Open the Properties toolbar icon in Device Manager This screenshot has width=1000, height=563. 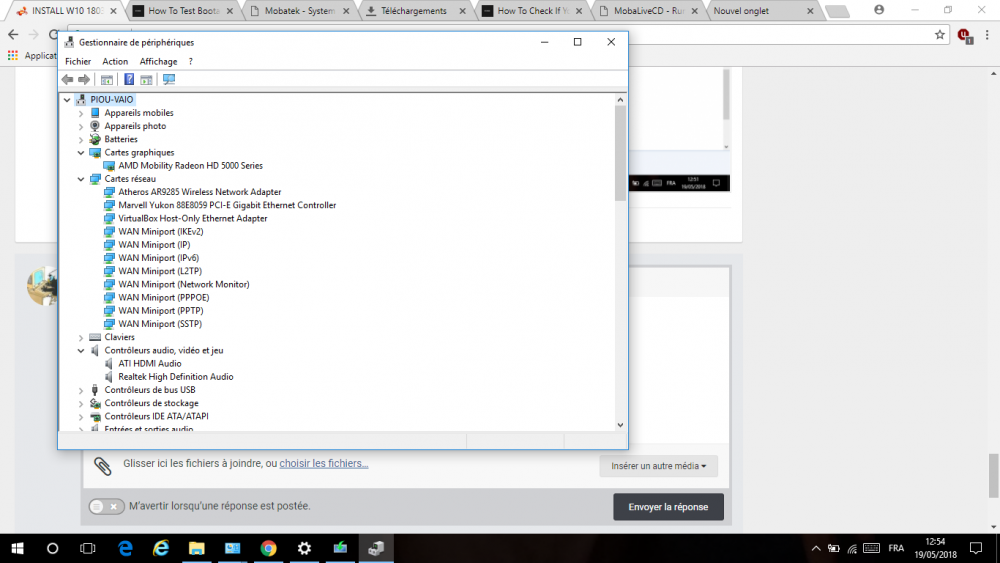coord(107,80)
